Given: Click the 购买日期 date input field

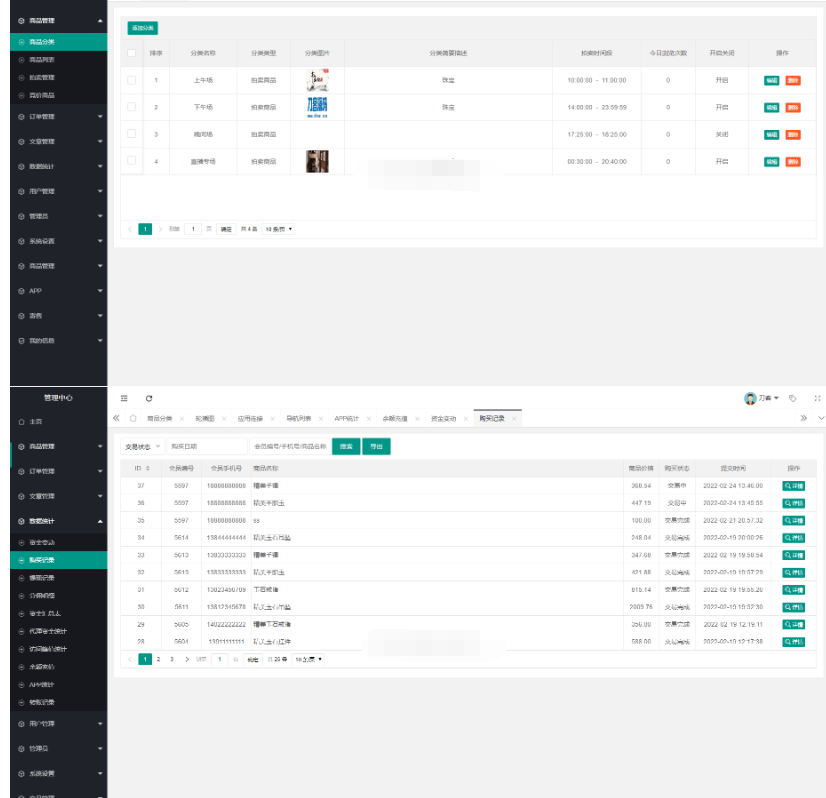Looking at the screenshot, I should [206, 446].
